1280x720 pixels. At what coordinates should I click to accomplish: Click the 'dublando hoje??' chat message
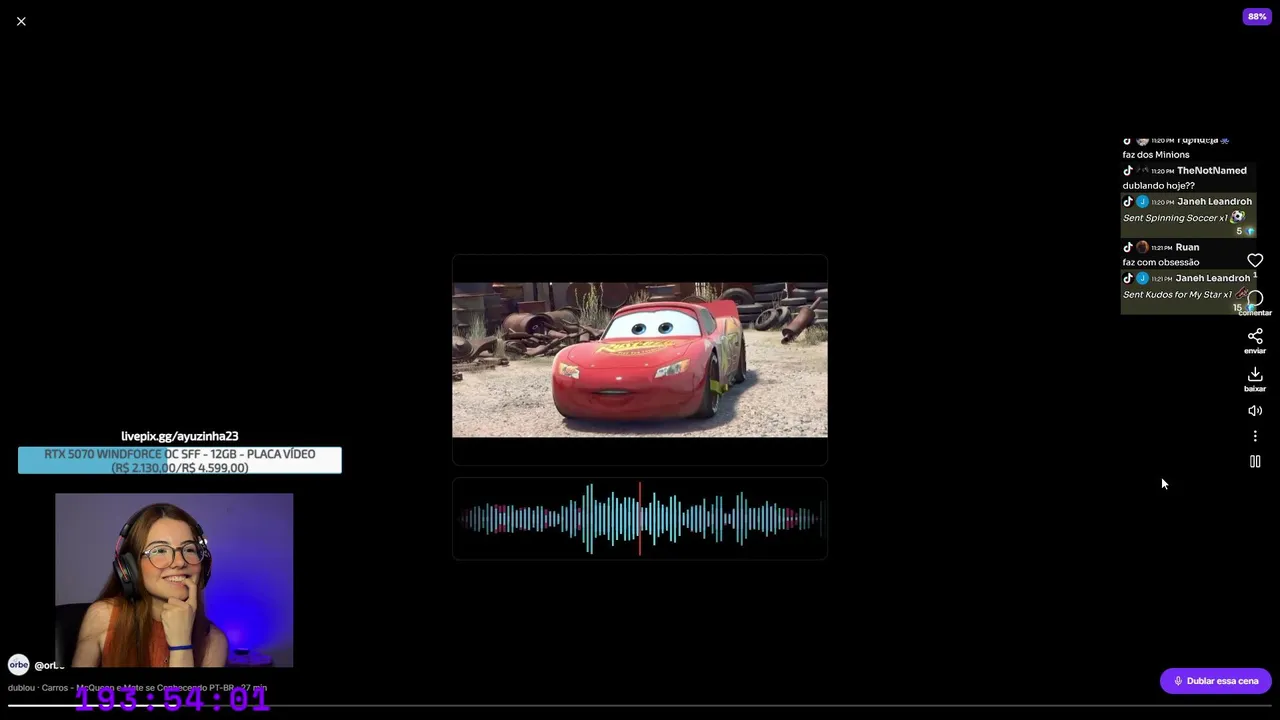point(1159,186)
